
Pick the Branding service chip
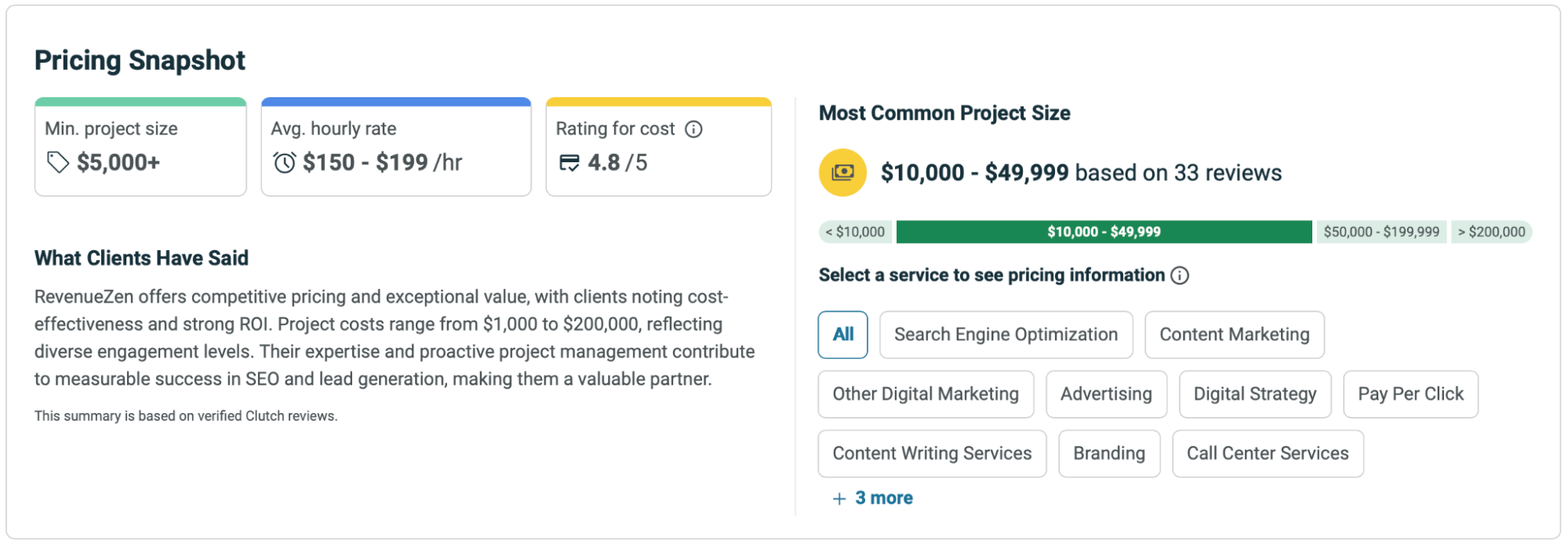pos(1108,454)
